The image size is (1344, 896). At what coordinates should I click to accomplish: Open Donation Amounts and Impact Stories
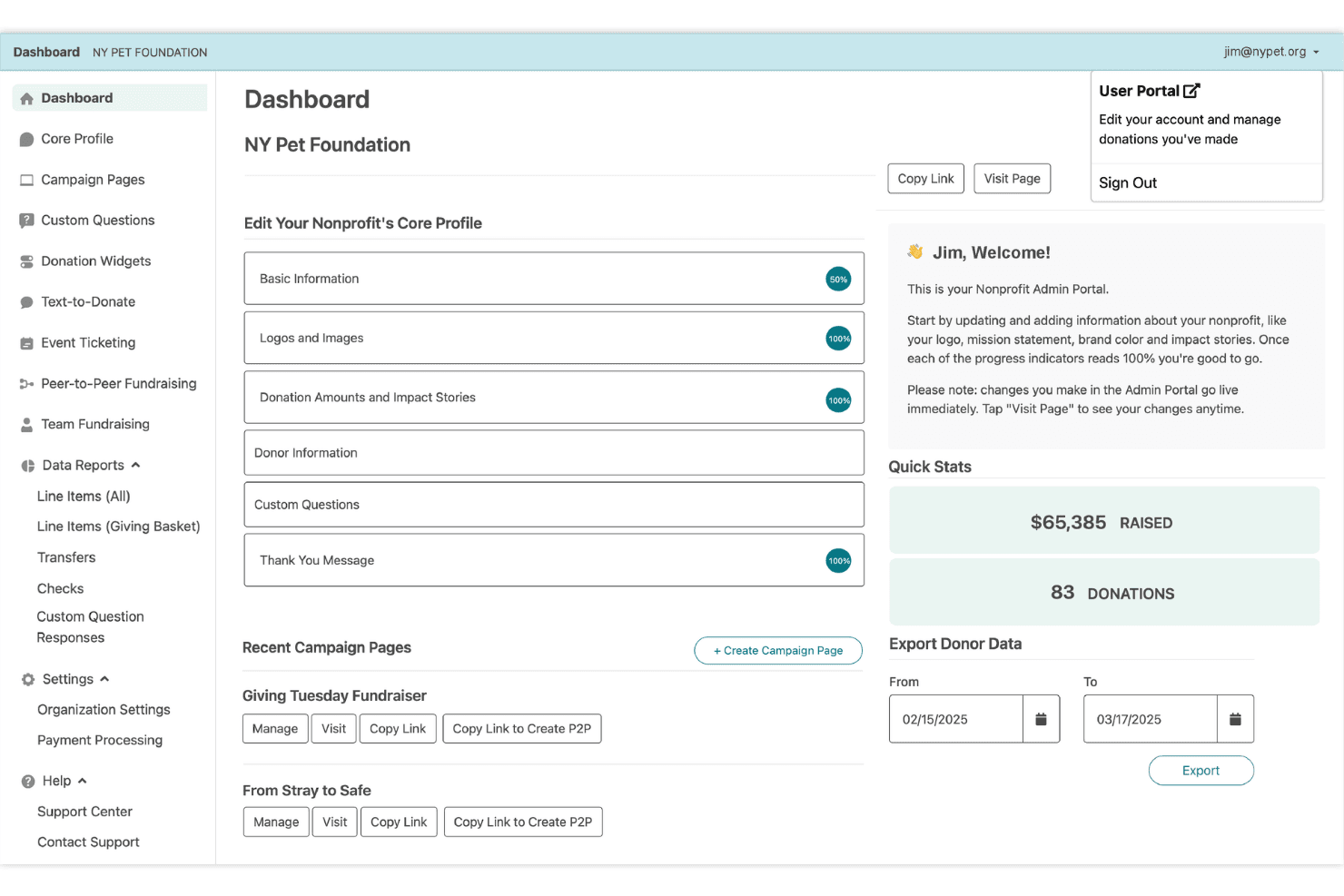click(554, 398)
